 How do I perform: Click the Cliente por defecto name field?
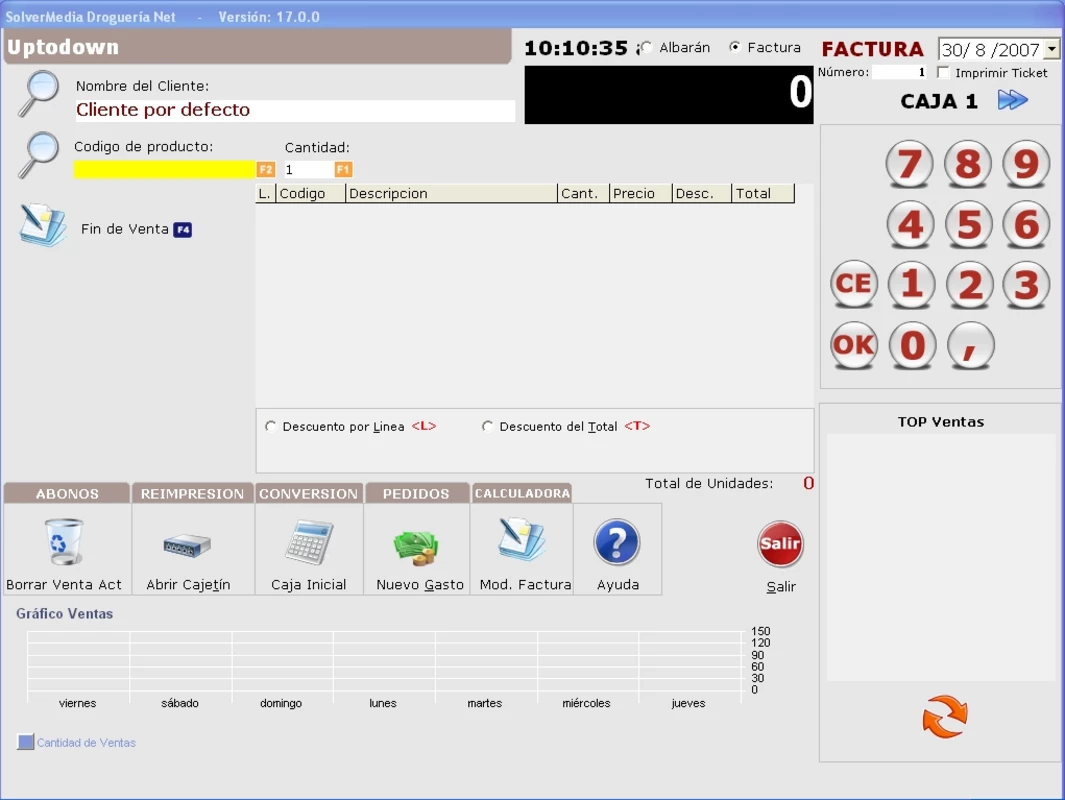(295, 110)
